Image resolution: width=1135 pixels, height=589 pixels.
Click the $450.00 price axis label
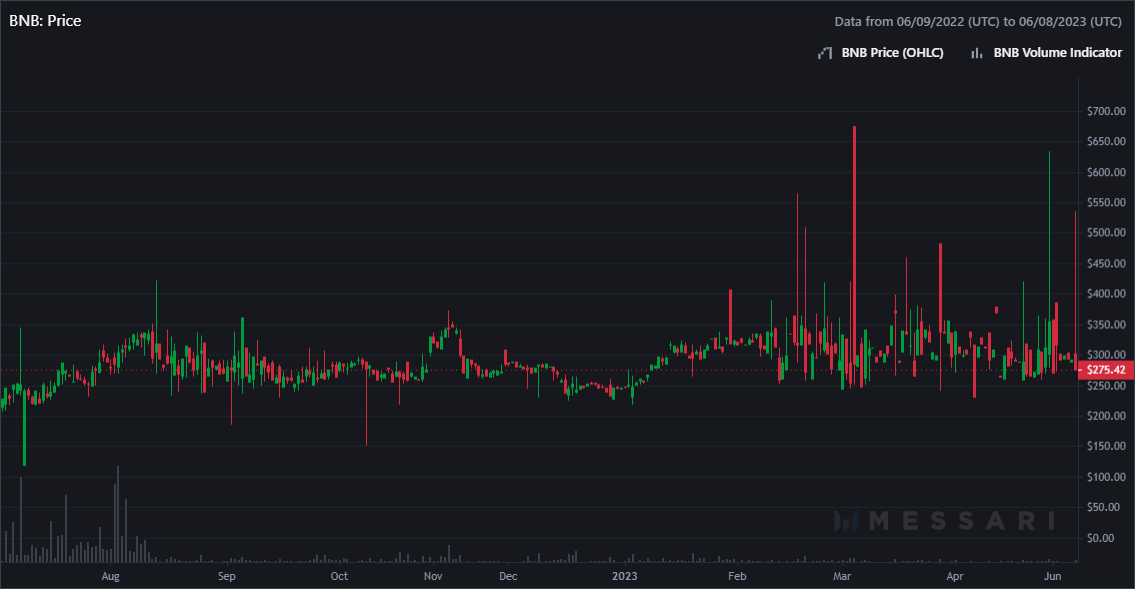coord(1106,263)
